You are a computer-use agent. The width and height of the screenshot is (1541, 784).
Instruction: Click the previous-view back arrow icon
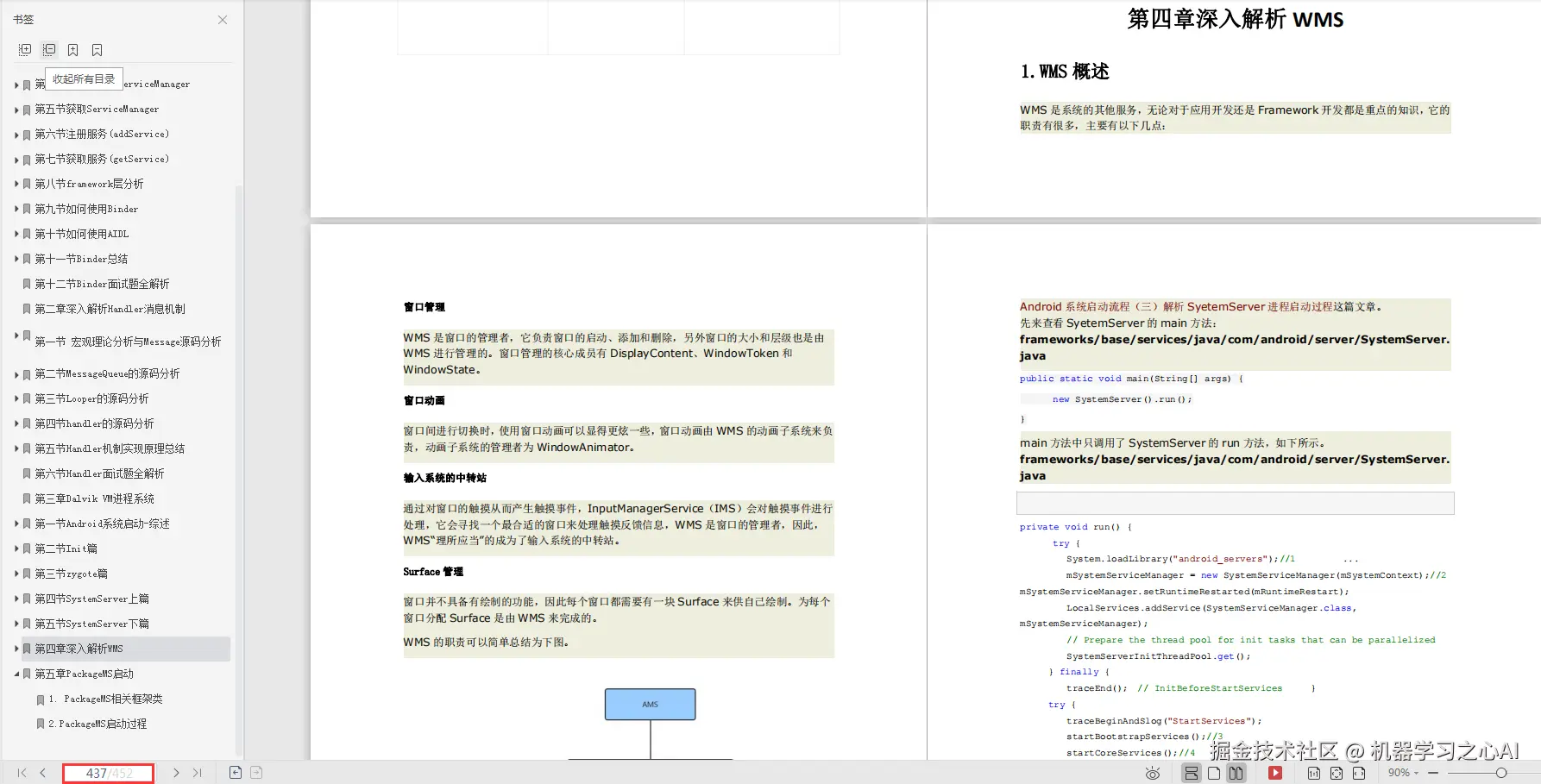tap(235, 772)
